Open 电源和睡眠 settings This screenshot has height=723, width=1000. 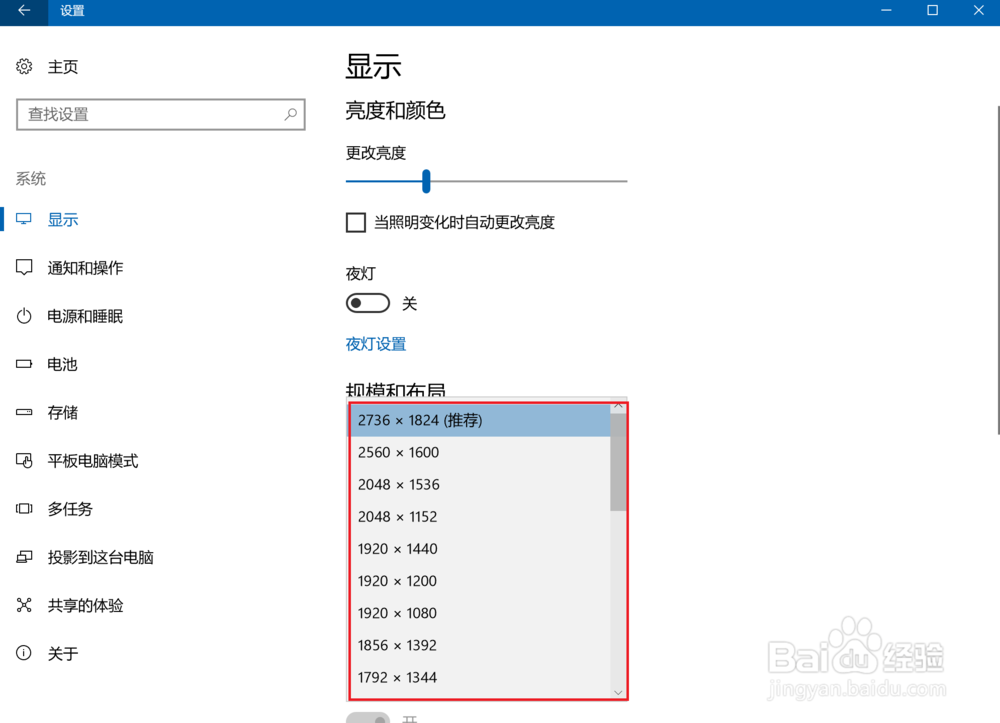click(88, 316)
